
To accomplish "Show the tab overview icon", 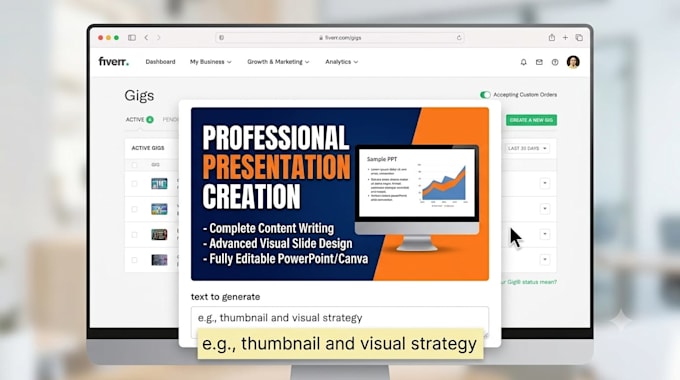I will pyautogui.click(x=579, y=38).
